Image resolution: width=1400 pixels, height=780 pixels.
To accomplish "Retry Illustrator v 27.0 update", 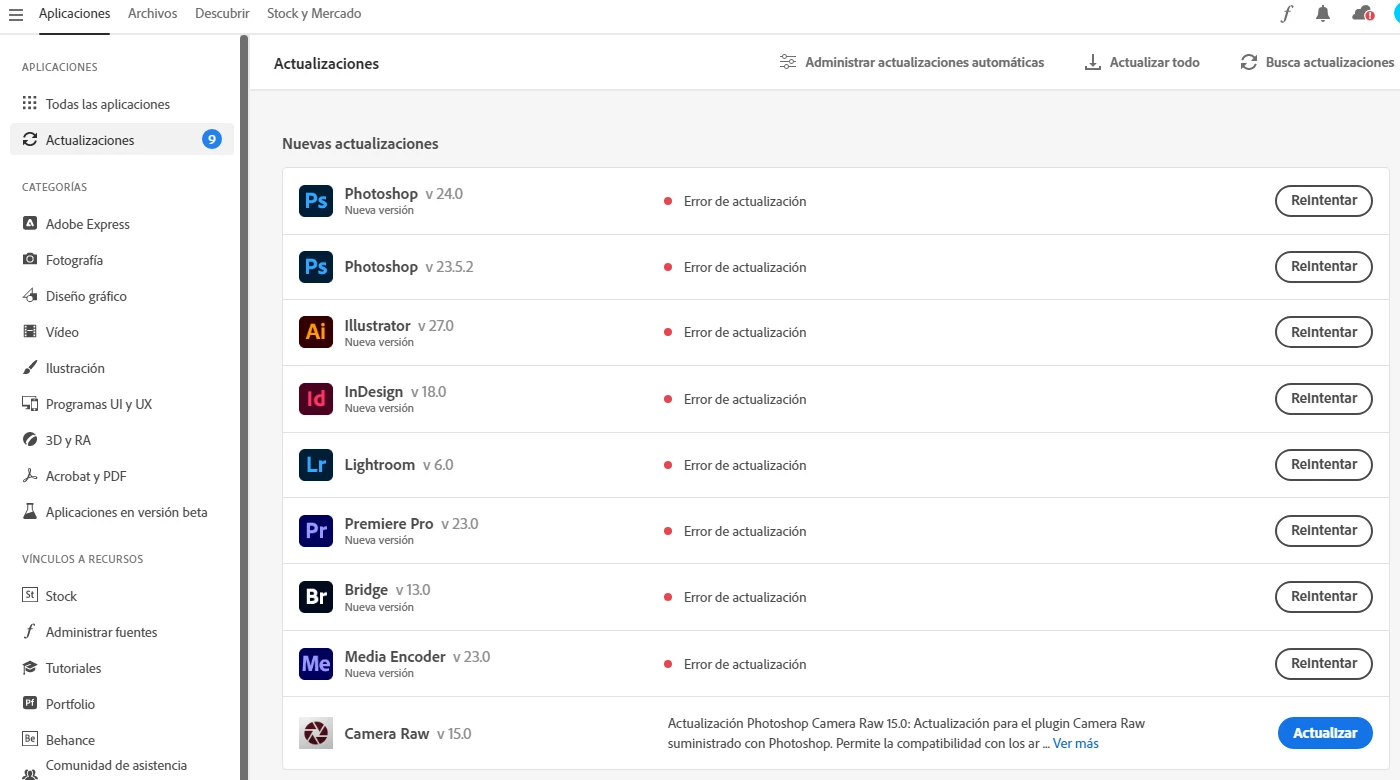I will click(x=1324, y=332).
